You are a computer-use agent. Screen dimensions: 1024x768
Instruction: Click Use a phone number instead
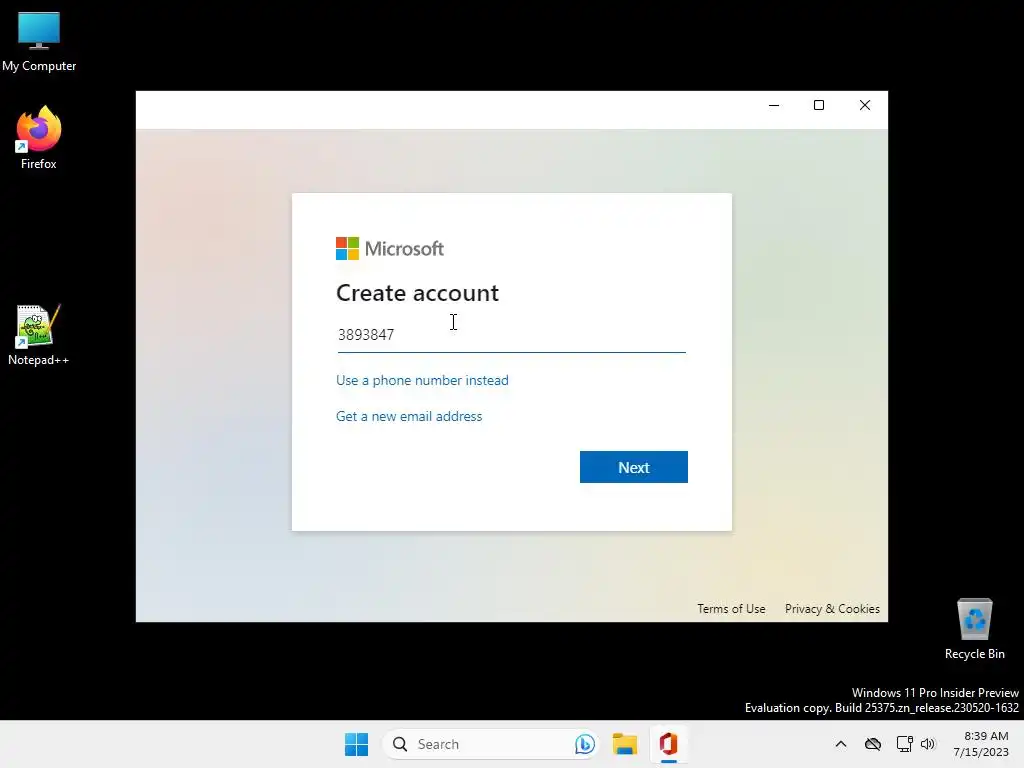[422, 380]
